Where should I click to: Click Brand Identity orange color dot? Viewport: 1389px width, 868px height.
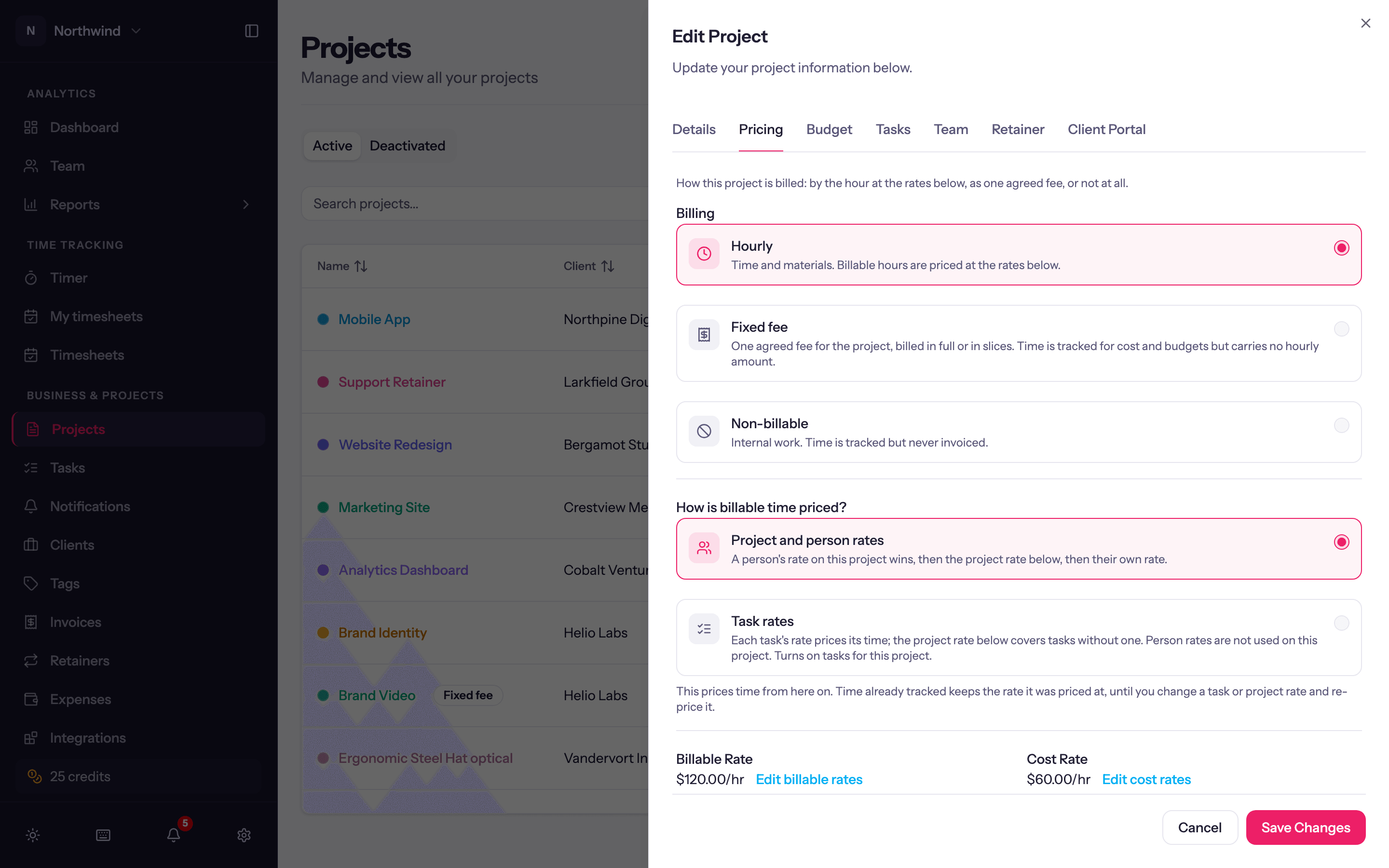pyautogui.click(x=323, y=633)
